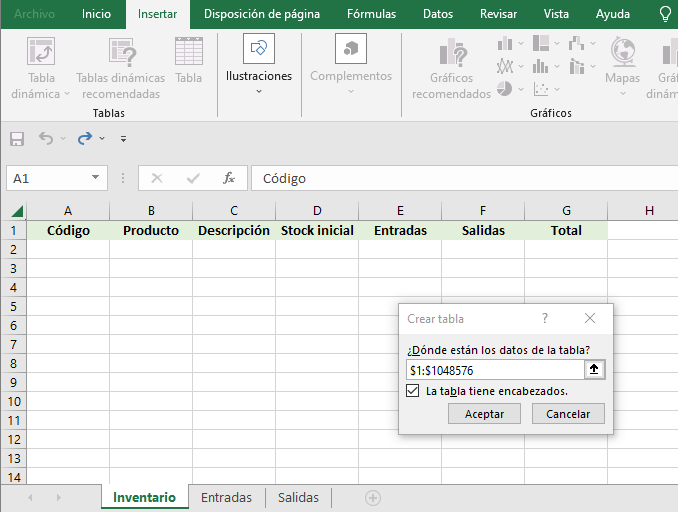Click the new sheet plus button
Image resolution: width=678 pixels, height=512 pixels.
click(x=373, y=498)
